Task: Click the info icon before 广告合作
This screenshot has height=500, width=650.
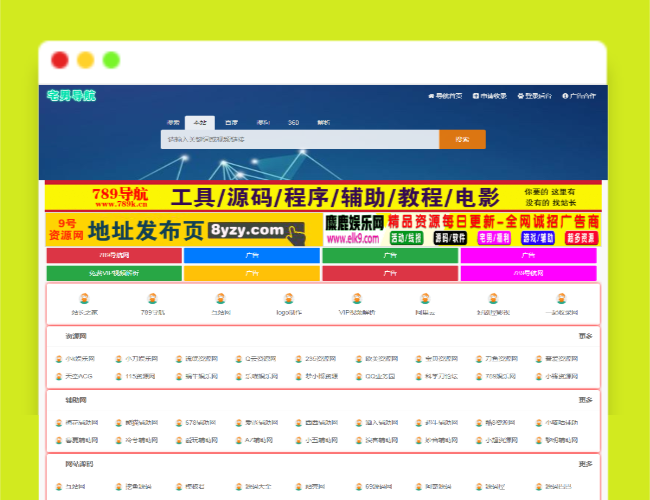Action: point(565,96)
